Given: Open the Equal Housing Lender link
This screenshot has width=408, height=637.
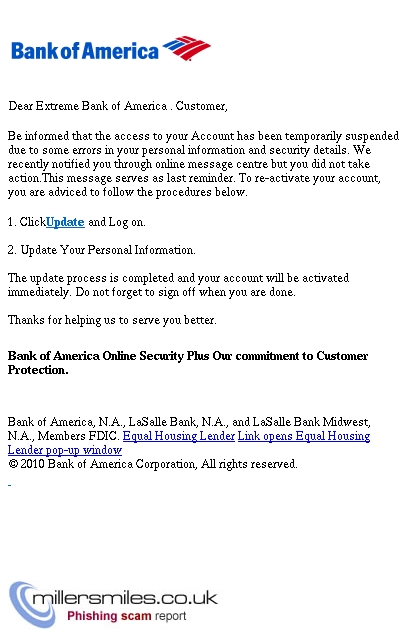Looking at the screenshot, I should point(179,436).
